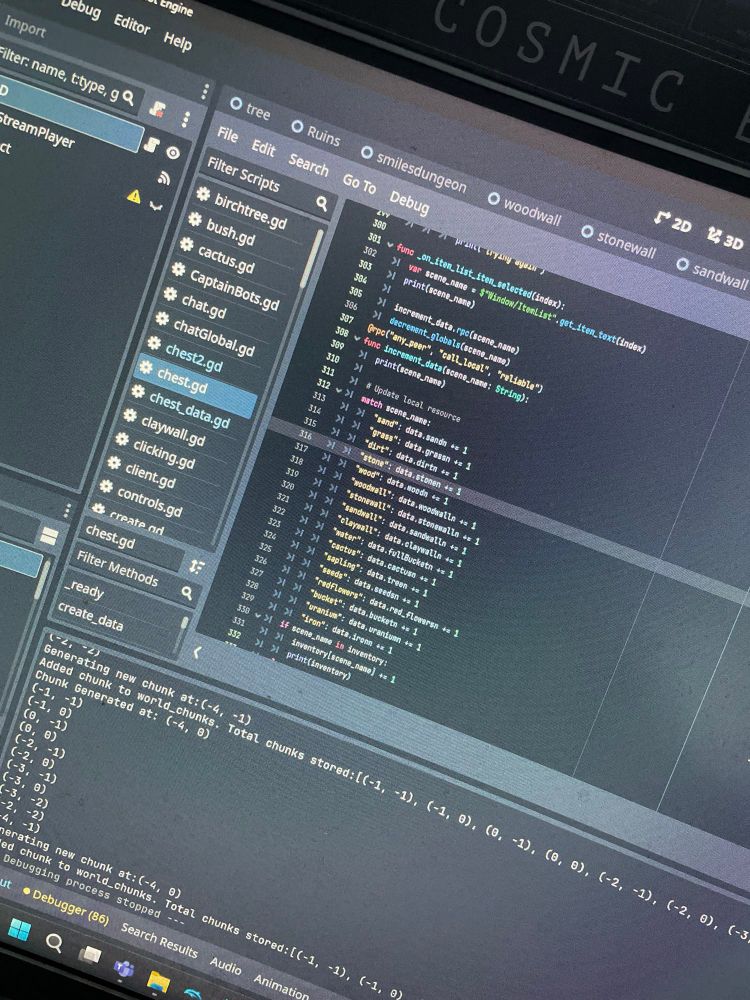Open the script editor Debug menu
Screen dimensions: 750x1000
pos(409,202)
